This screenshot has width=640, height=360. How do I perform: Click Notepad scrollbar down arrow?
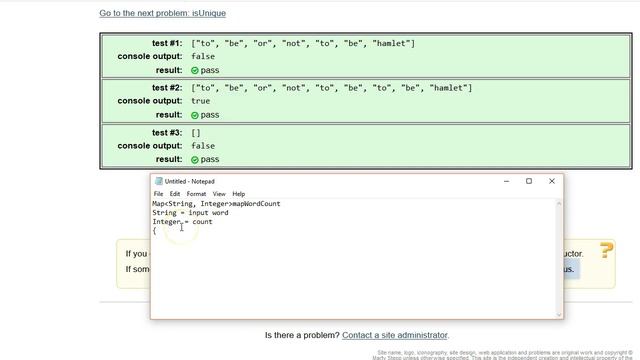559,314
